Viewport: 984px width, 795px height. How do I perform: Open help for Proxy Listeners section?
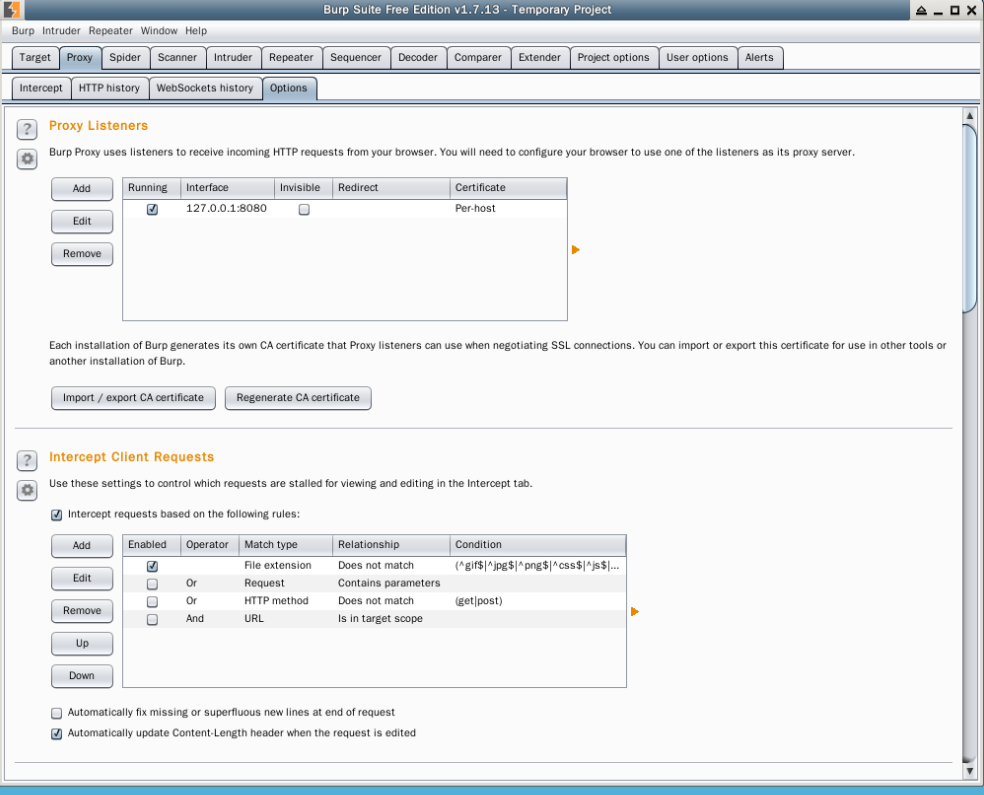27,129
